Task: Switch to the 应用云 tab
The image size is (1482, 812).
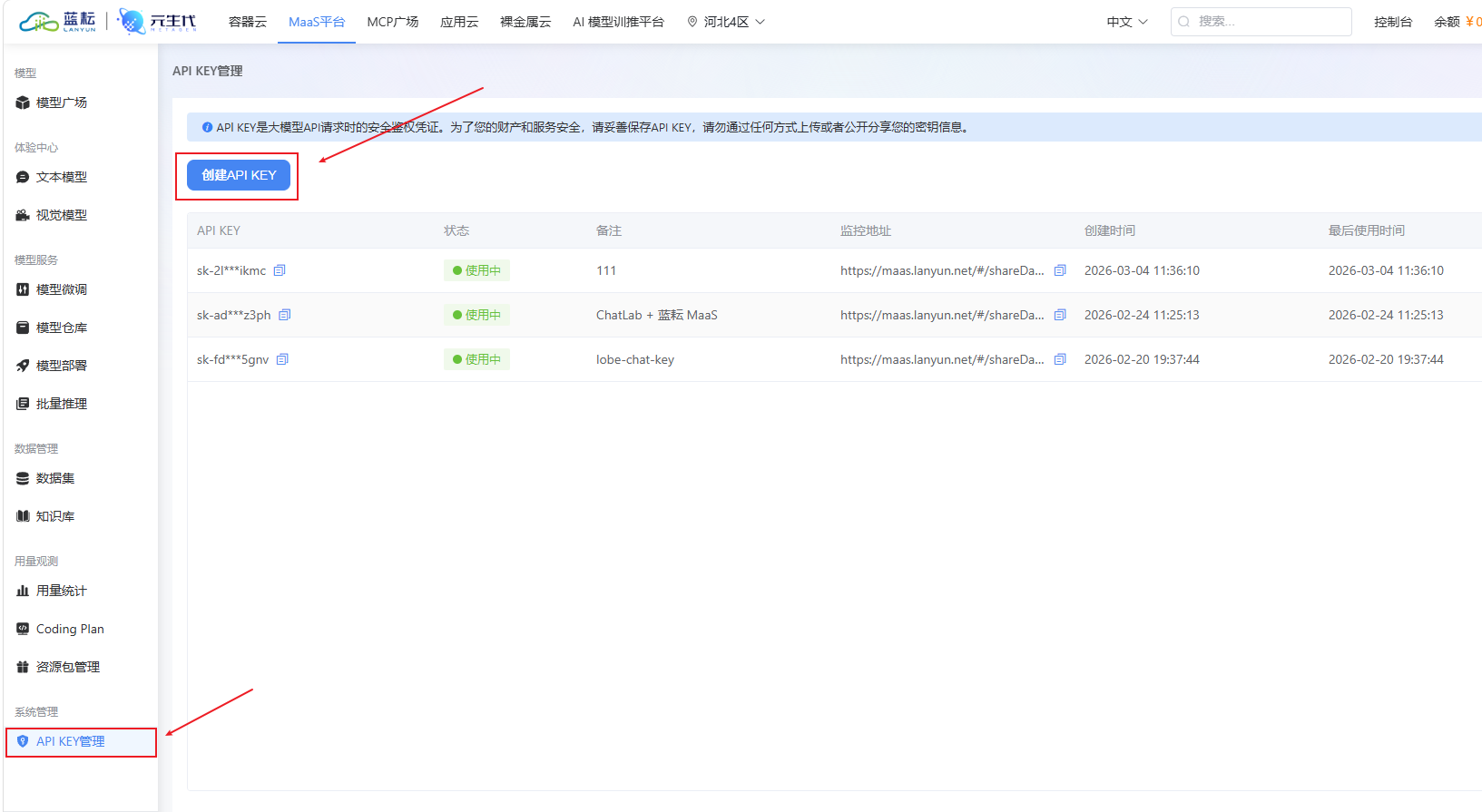Action: click(x=459, y=22)
